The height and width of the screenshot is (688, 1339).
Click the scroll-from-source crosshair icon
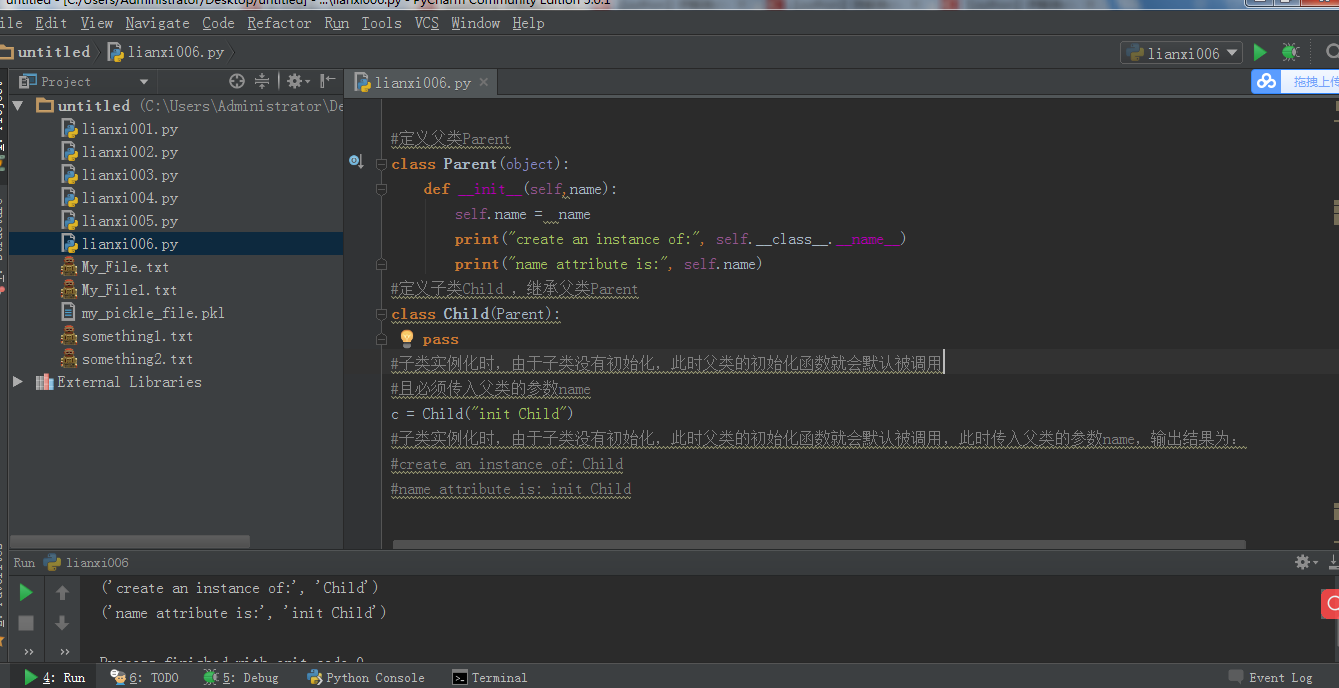tap(237, 81)
